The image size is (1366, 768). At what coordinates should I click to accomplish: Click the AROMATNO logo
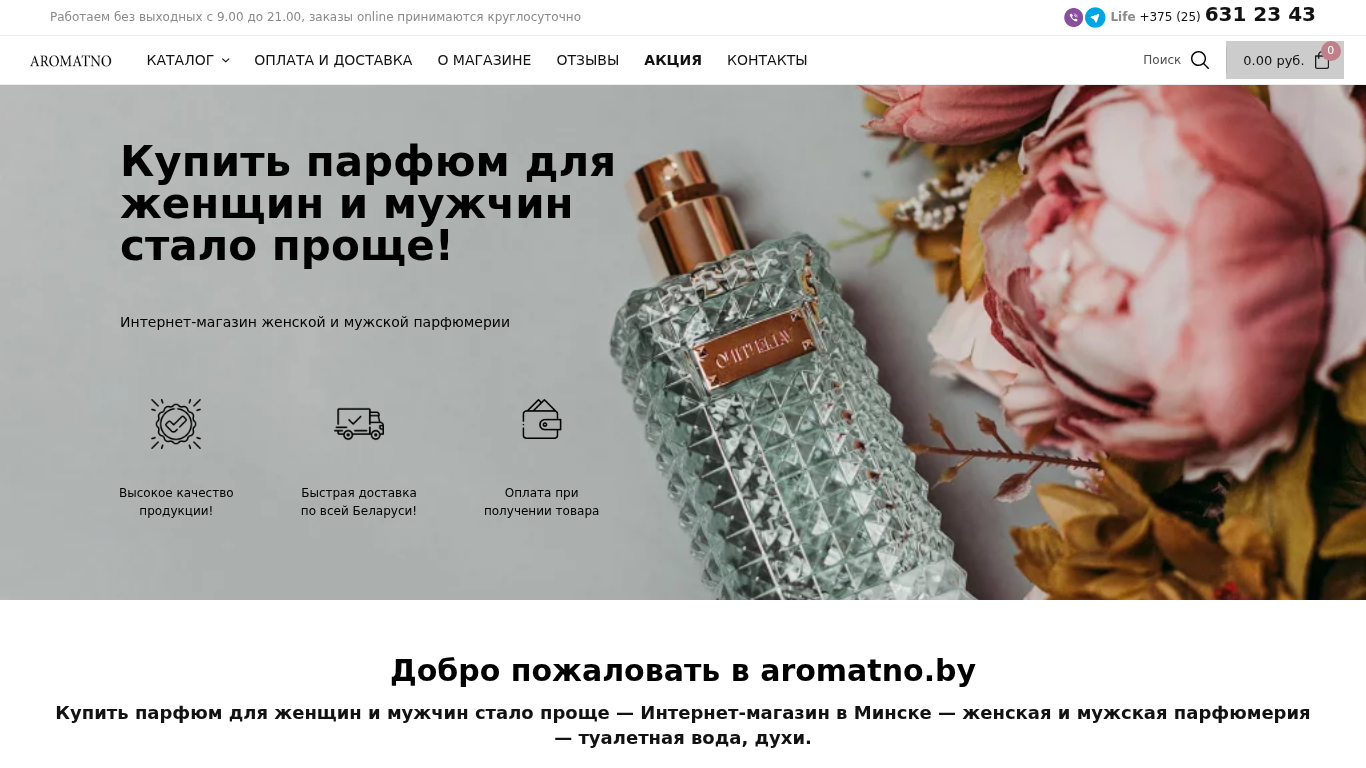pos(71,61)
